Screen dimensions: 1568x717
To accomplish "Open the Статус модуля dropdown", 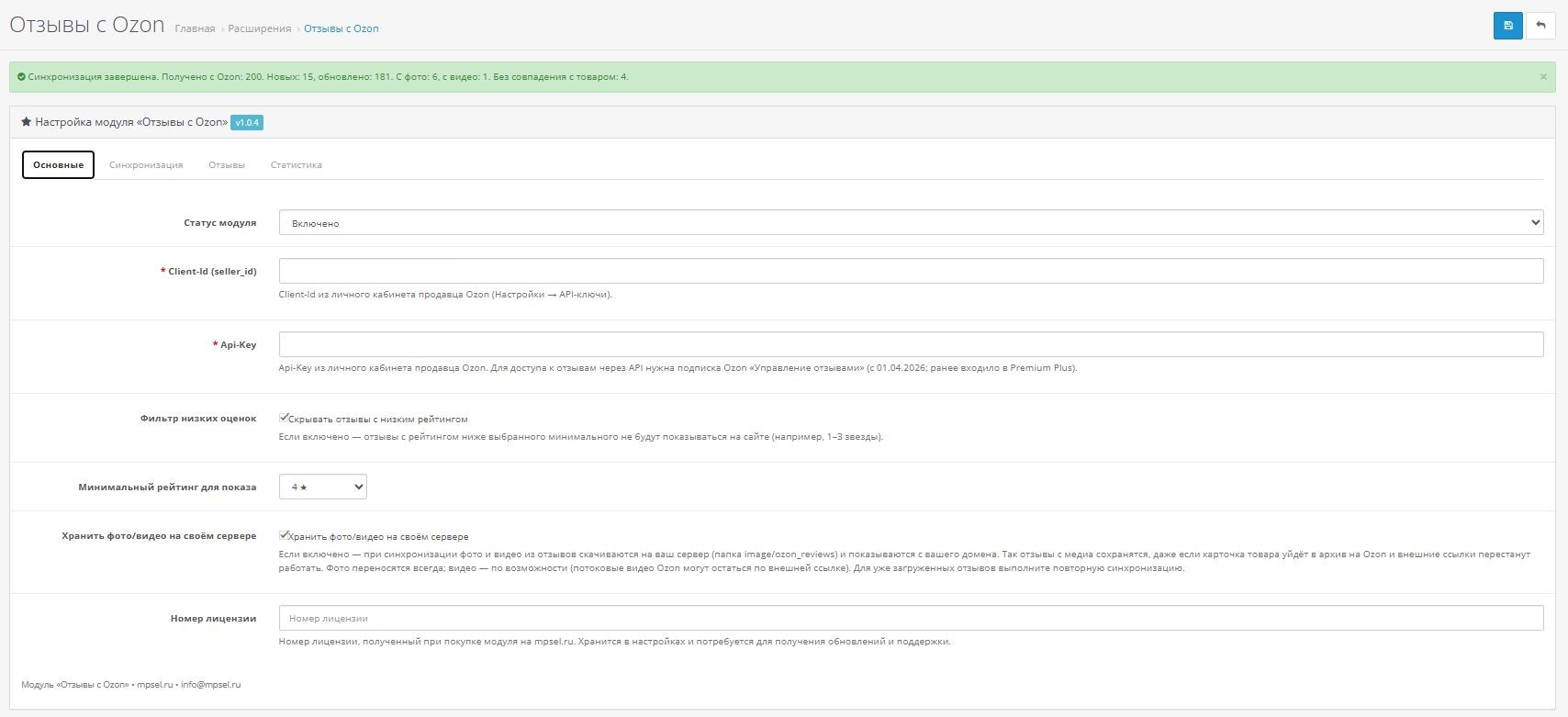I will (x=911, y=222).
